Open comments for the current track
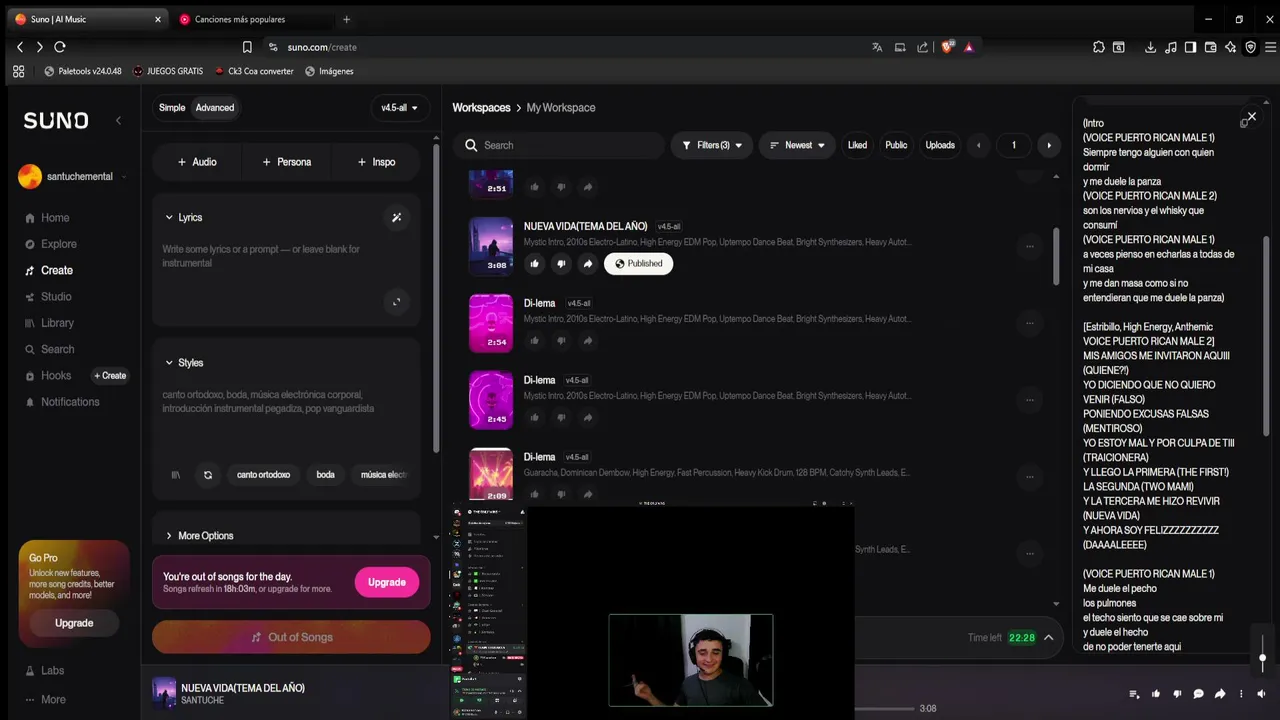This screenshot has height=720, width=1280. pos(1199,694)
